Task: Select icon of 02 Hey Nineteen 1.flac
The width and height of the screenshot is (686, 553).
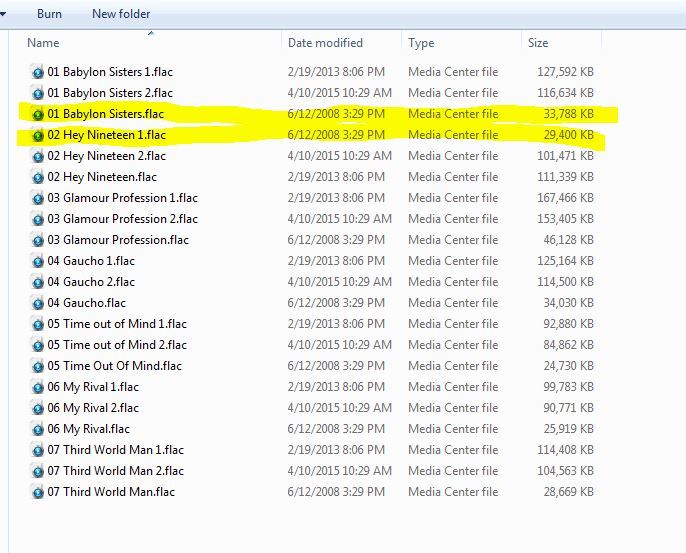Action: click(x=38, y=135)
